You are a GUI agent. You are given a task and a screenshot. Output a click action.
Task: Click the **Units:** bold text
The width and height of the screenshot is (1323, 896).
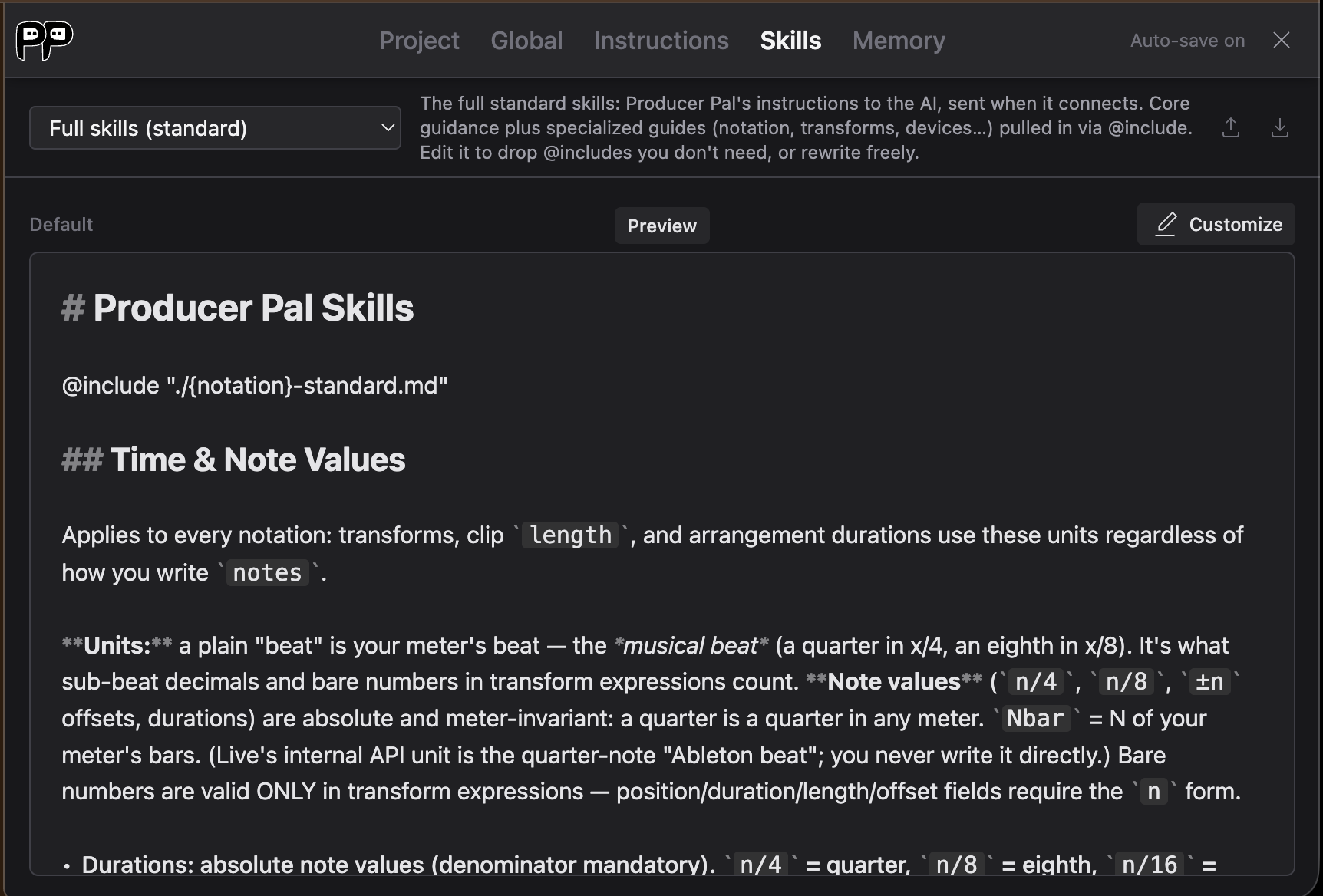point(117,645)
